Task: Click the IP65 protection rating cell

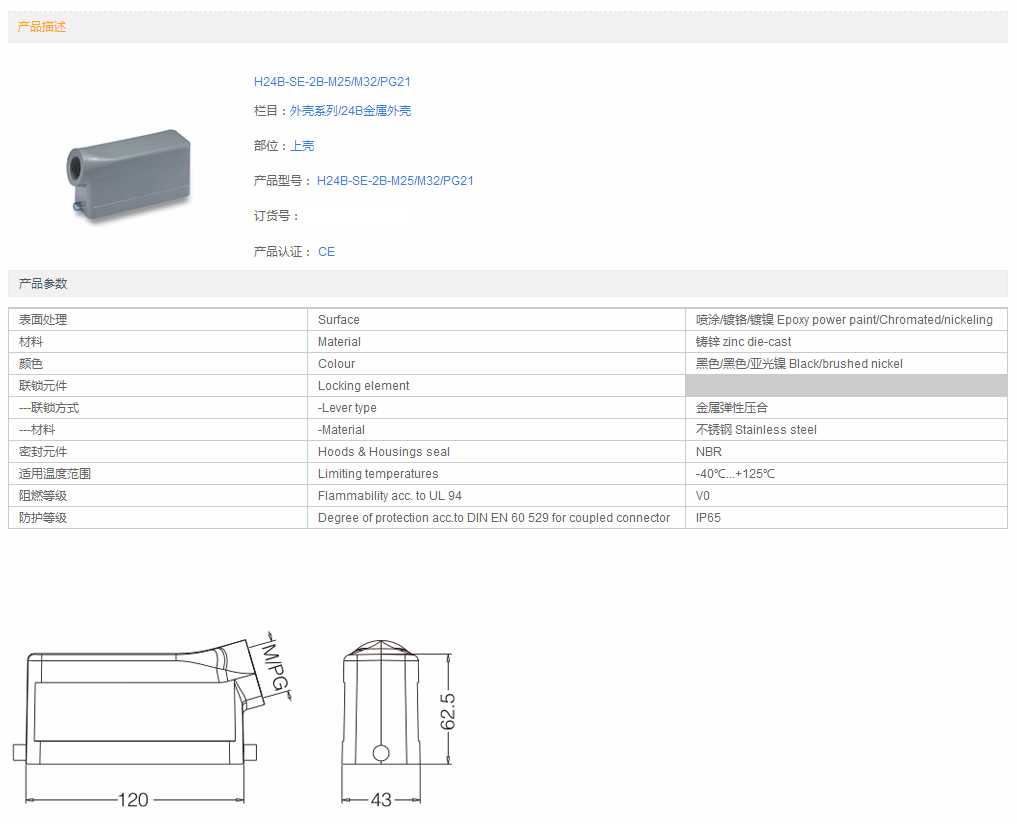Action: [x=708, y=518]
